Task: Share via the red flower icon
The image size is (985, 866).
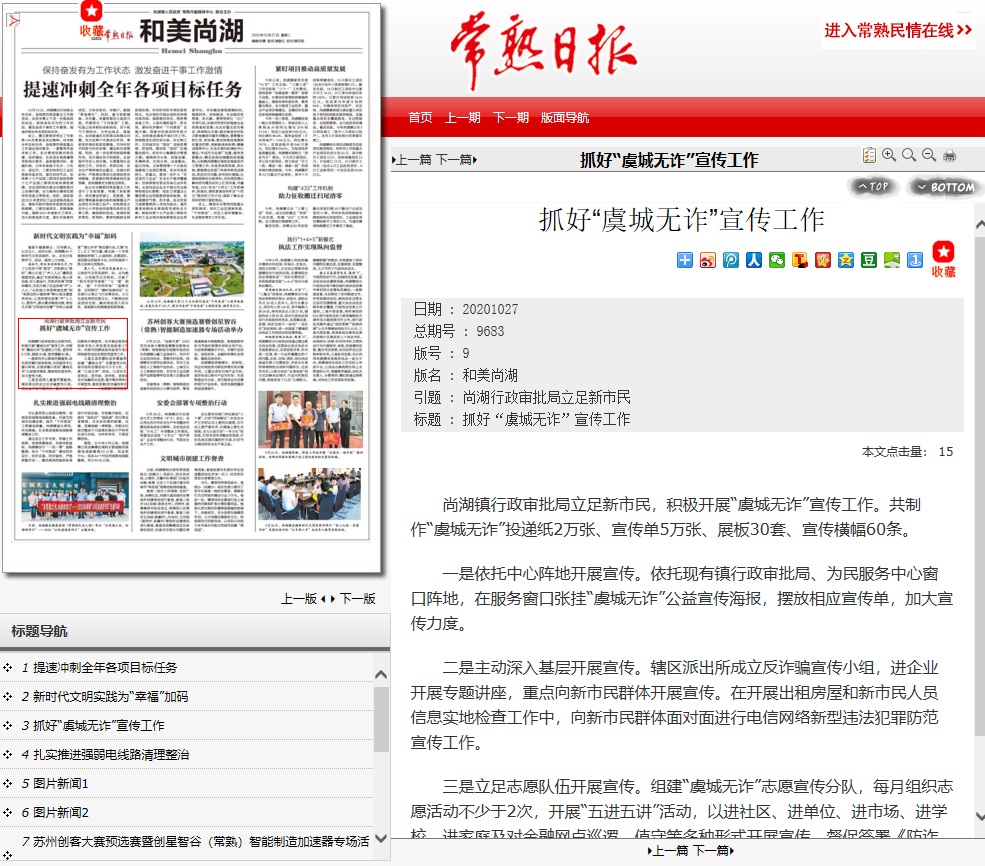Action: point(823,260)
